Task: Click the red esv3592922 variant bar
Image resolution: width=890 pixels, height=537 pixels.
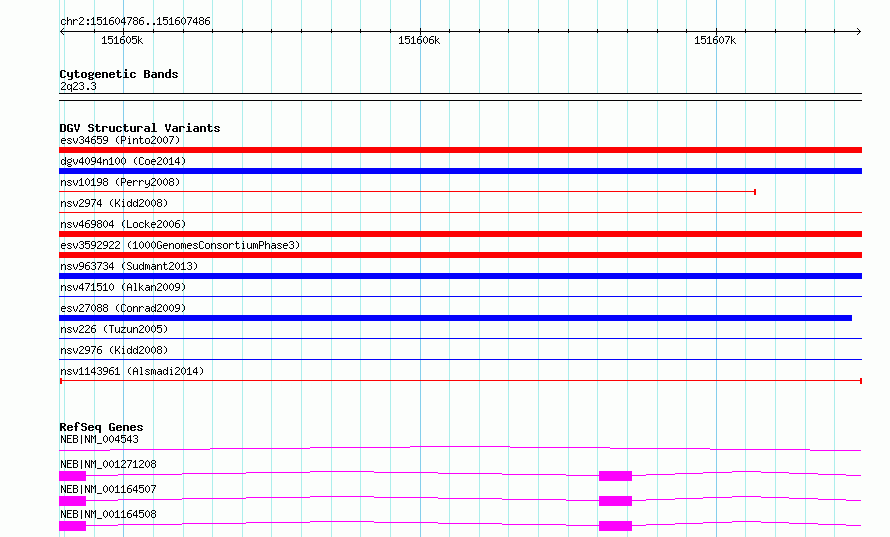Action: 460,255
